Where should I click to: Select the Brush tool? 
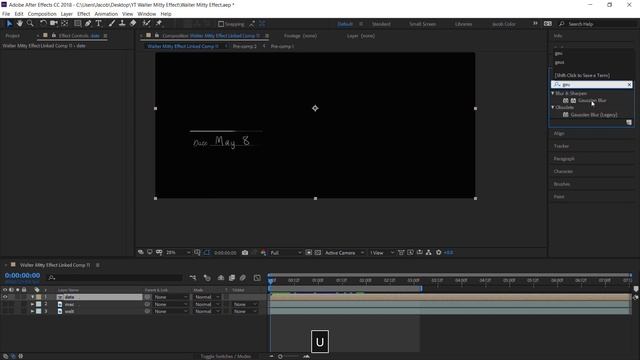[x=111, y=24]
